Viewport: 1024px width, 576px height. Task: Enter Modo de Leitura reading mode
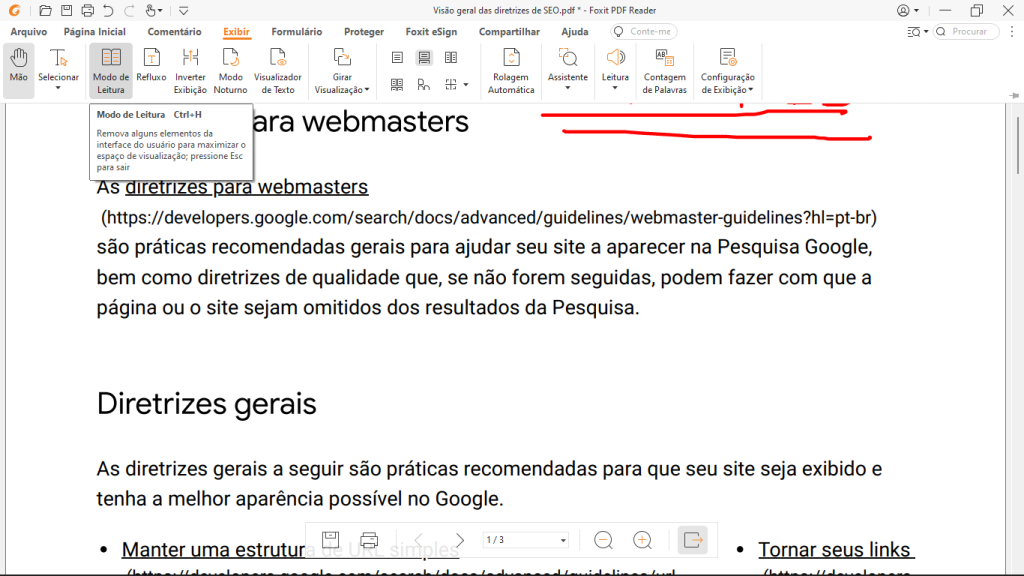(110, 70)
